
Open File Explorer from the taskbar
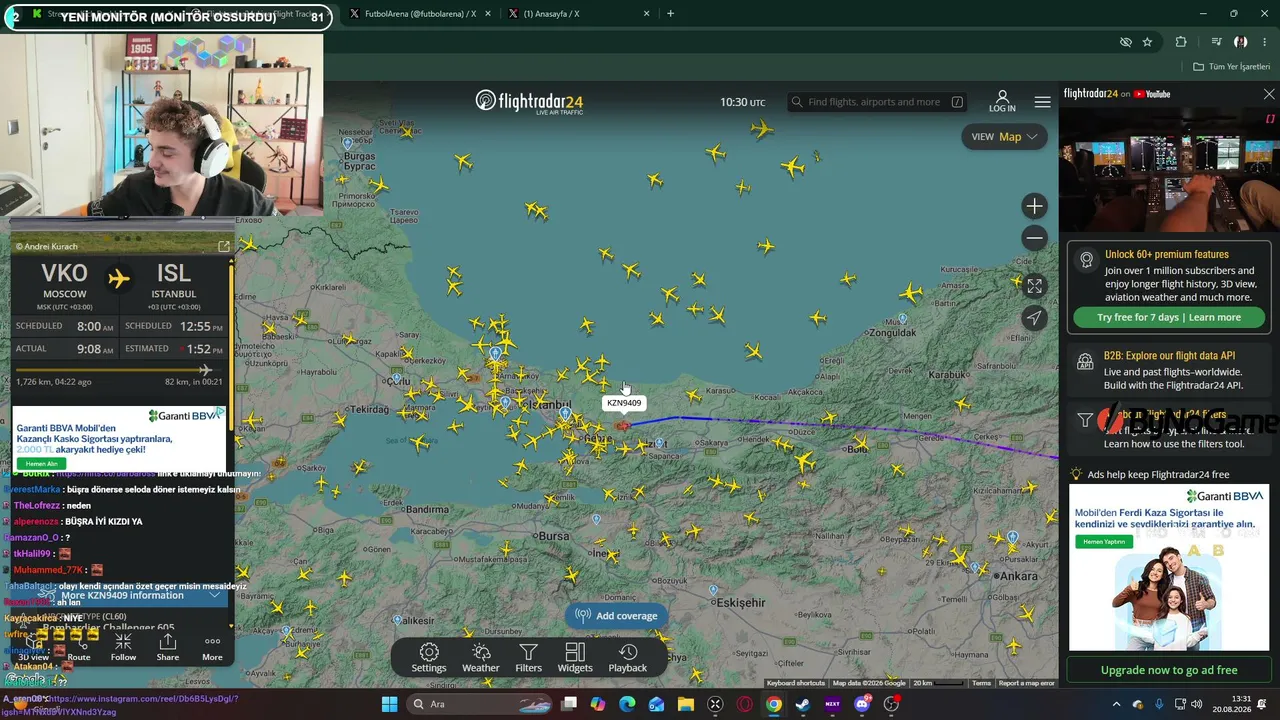tap(686, 704)
